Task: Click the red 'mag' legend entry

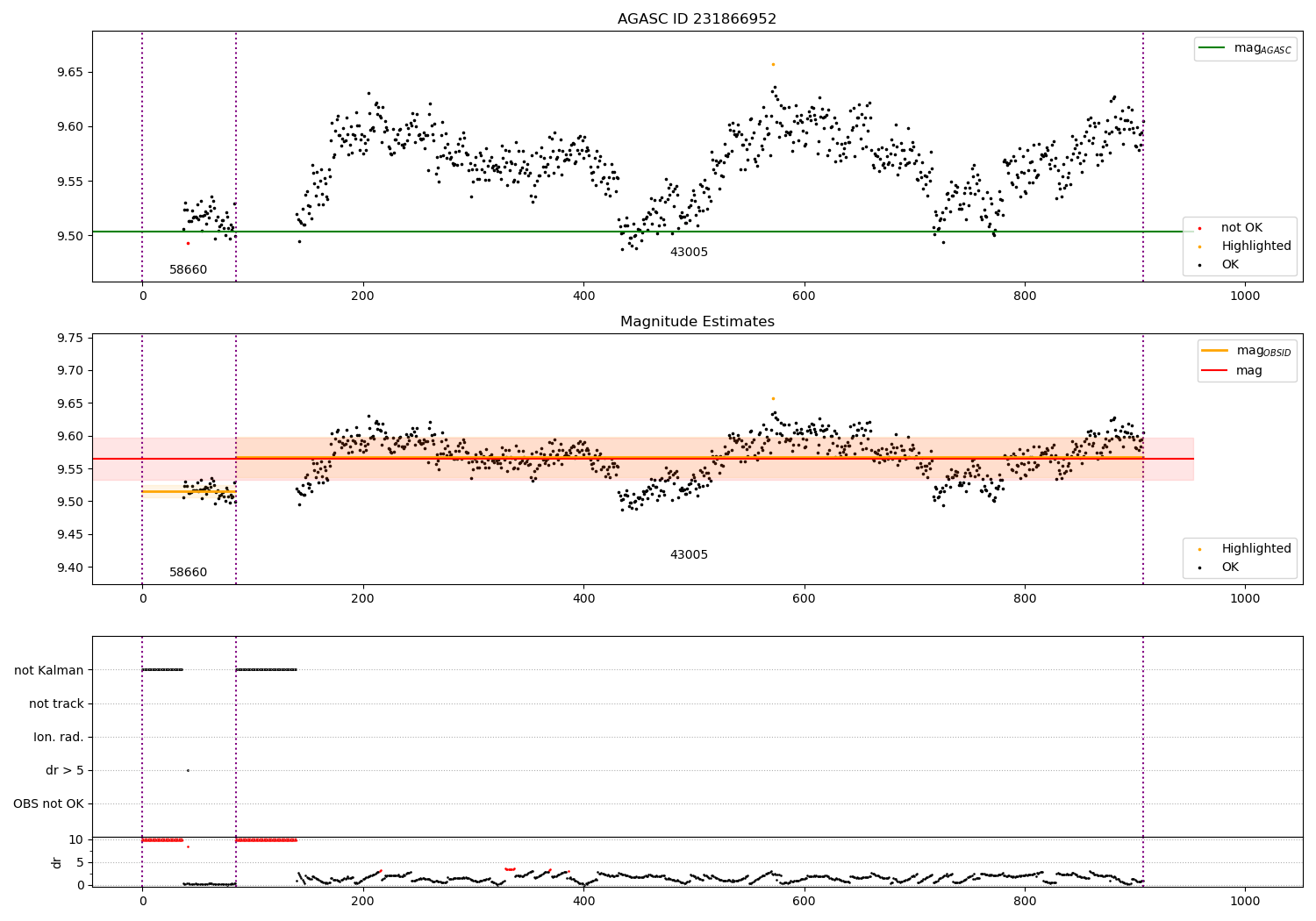Action: click(x=1233, y=371)
